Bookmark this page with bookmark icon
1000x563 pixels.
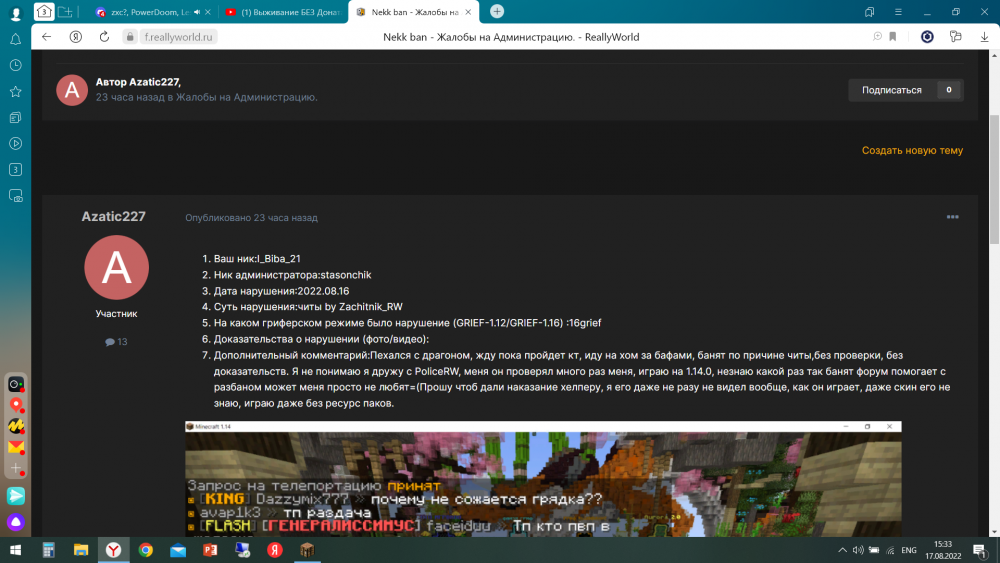pyautogui.click(x=893, y=37)
